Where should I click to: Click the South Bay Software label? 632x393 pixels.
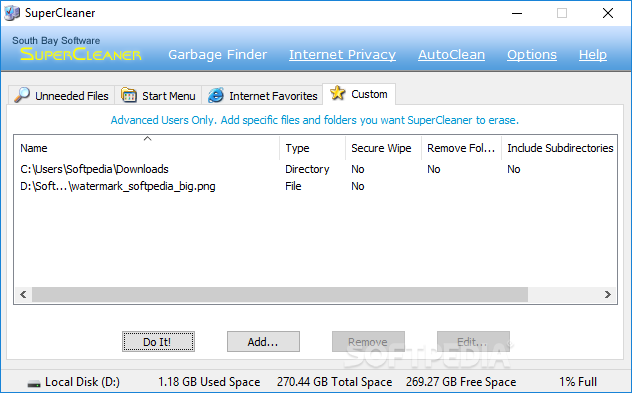tap(56, 40)
